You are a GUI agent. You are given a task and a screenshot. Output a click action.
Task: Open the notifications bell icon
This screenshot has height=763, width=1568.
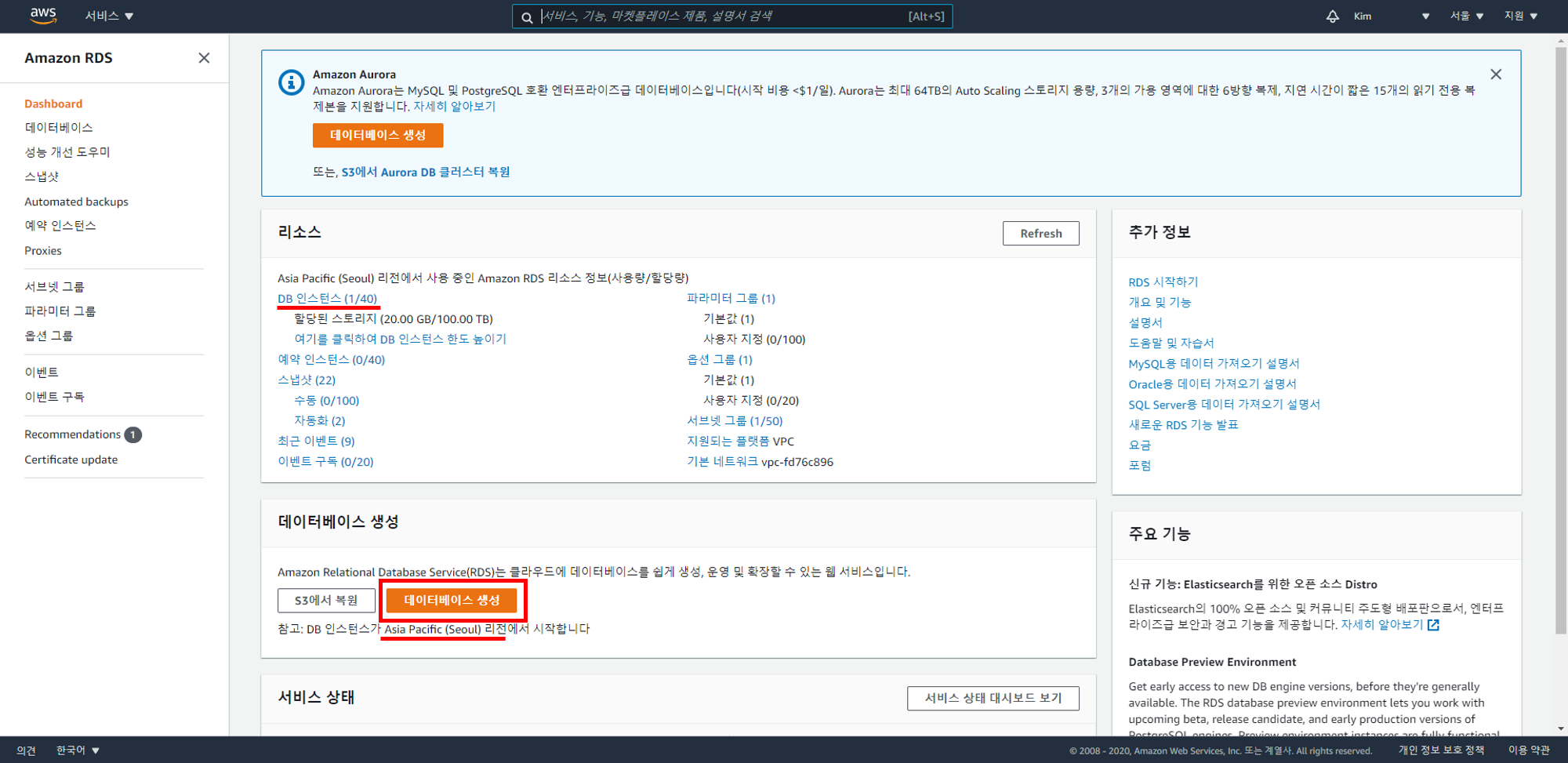[1332, 16]
